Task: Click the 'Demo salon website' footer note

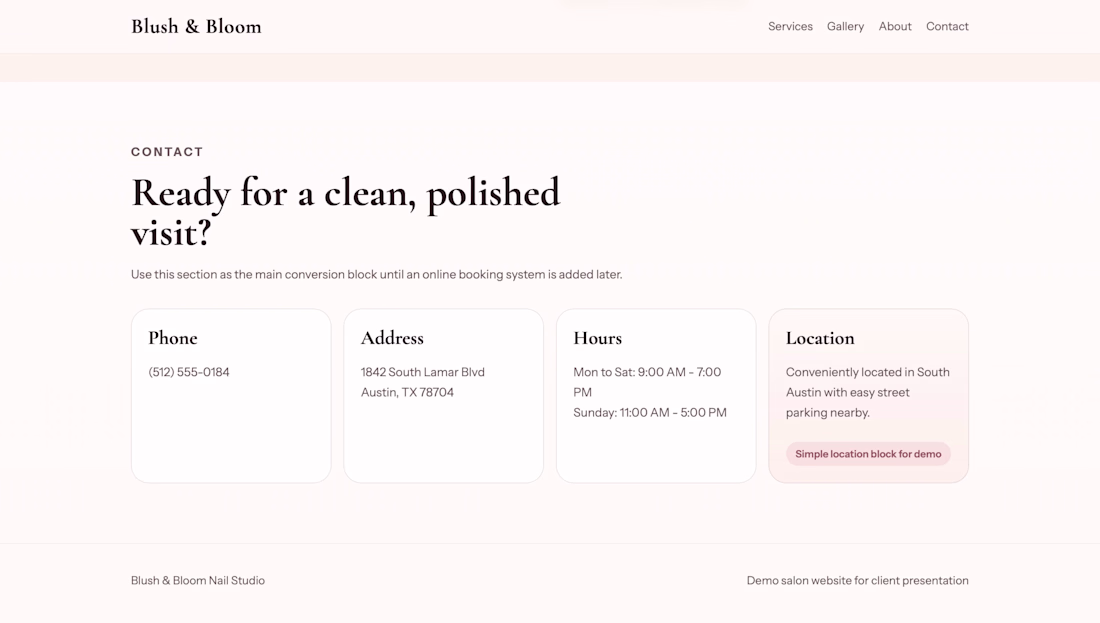Action: tap(857, 580)
